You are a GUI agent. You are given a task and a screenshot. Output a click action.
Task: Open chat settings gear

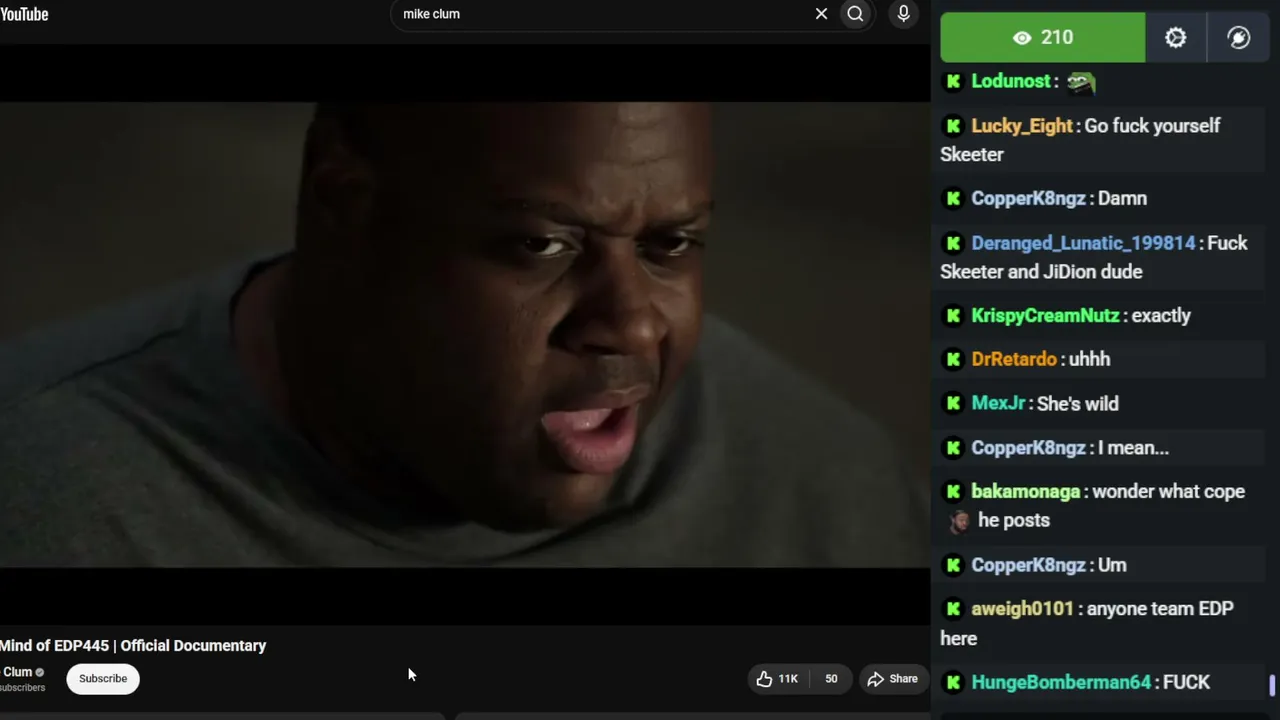1175,38
